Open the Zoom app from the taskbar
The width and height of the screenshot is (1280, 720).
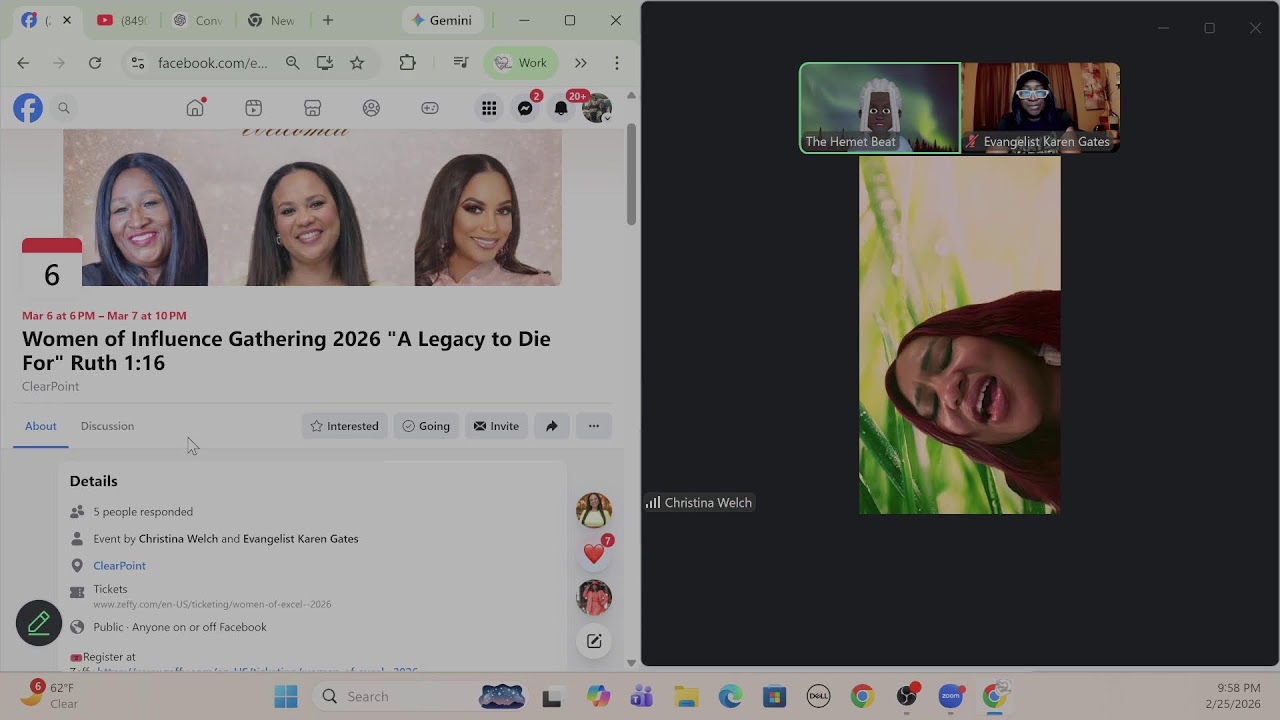click(x=951, y=696)
